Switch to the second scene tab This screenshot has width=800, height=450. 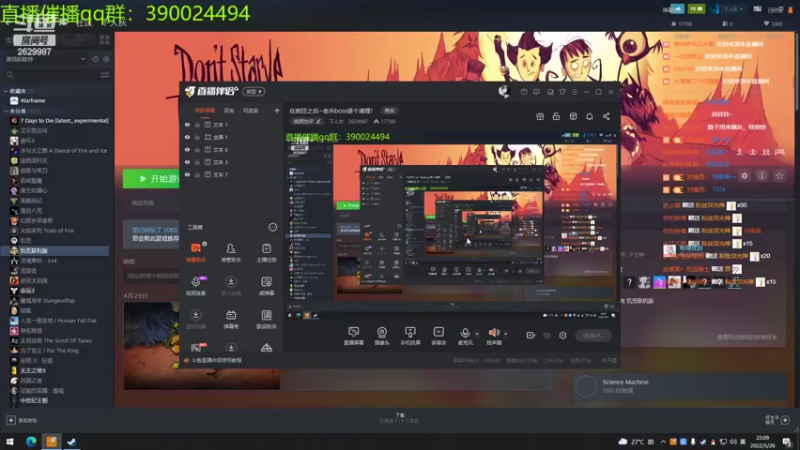[x=229, y=110]
